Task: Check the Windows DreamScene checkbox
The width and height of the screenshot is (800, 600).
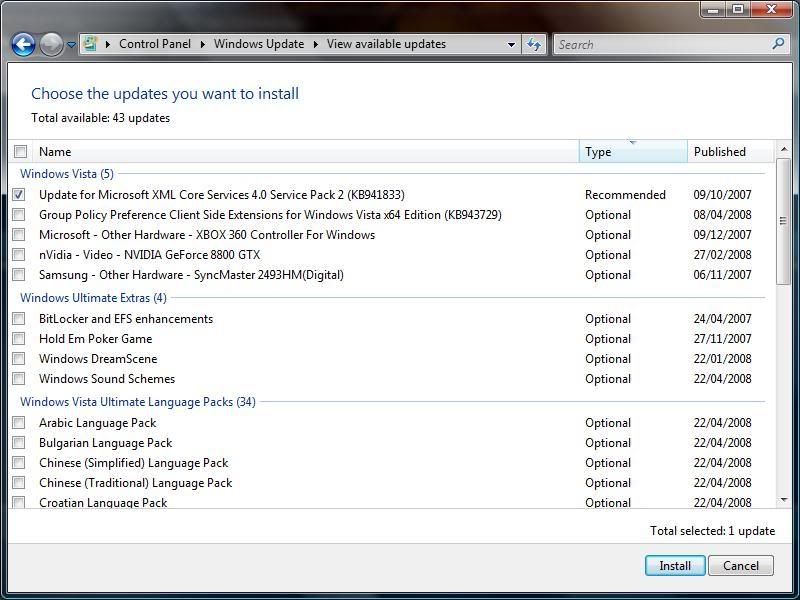Action: coord(19,359)
